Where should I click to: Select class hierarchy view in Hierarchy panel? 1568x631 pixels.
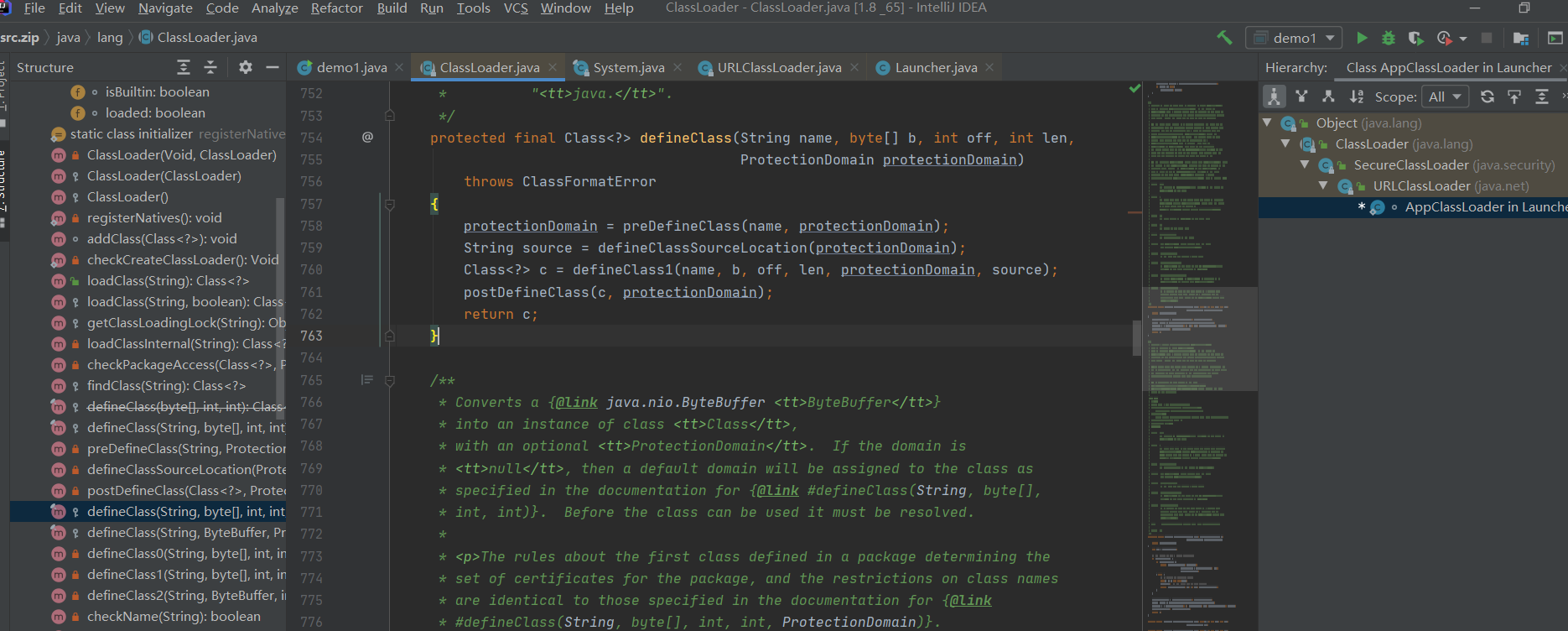pyautogui.click(x=1274, y=96)
